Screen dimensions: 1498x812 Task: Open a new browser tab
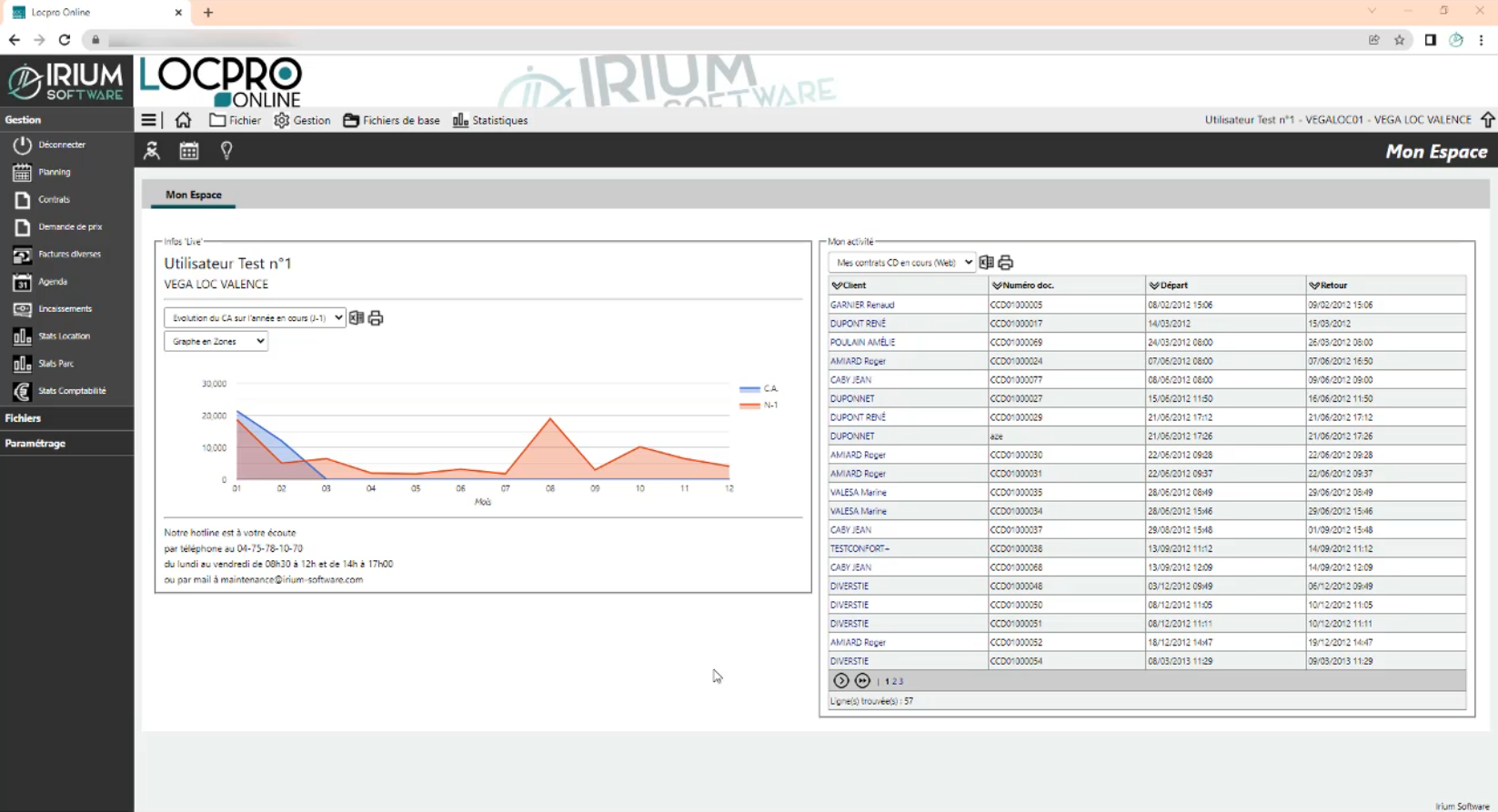208,13
